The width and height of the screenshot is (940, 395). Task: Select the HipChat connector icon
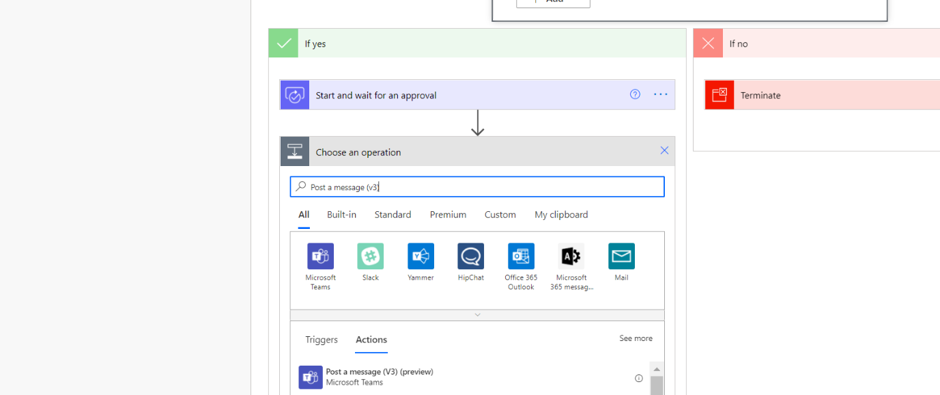coord(471,256)
